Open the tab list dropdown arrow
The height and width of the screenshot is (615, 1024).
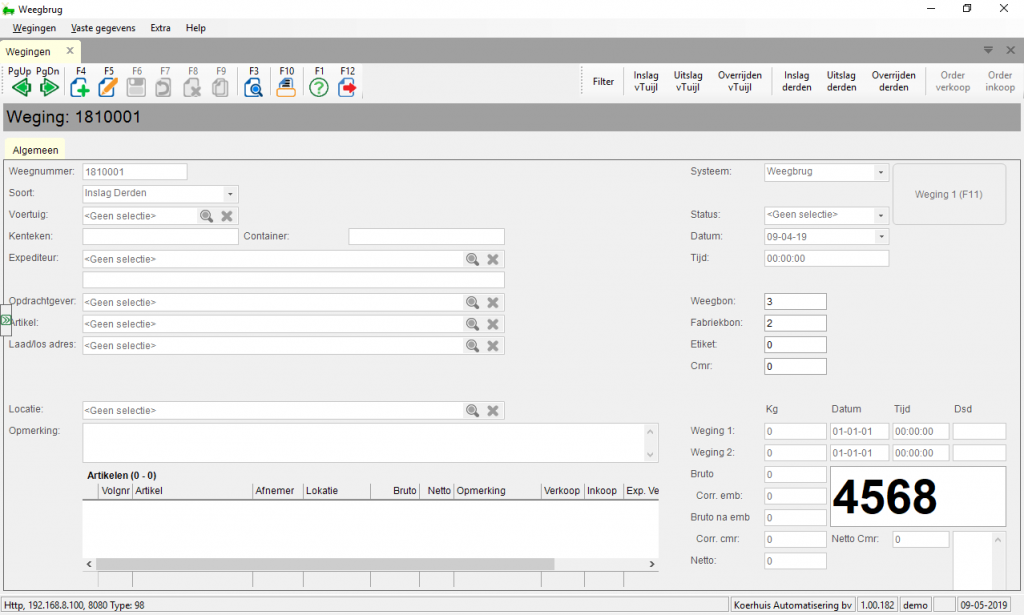(x=988, y=50)
